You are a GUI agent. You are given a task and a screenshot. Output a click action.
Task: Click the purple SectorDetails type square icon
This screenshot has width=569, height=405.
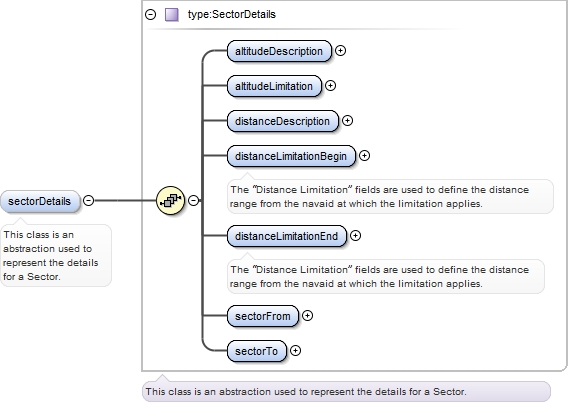(x=172, y=15)
